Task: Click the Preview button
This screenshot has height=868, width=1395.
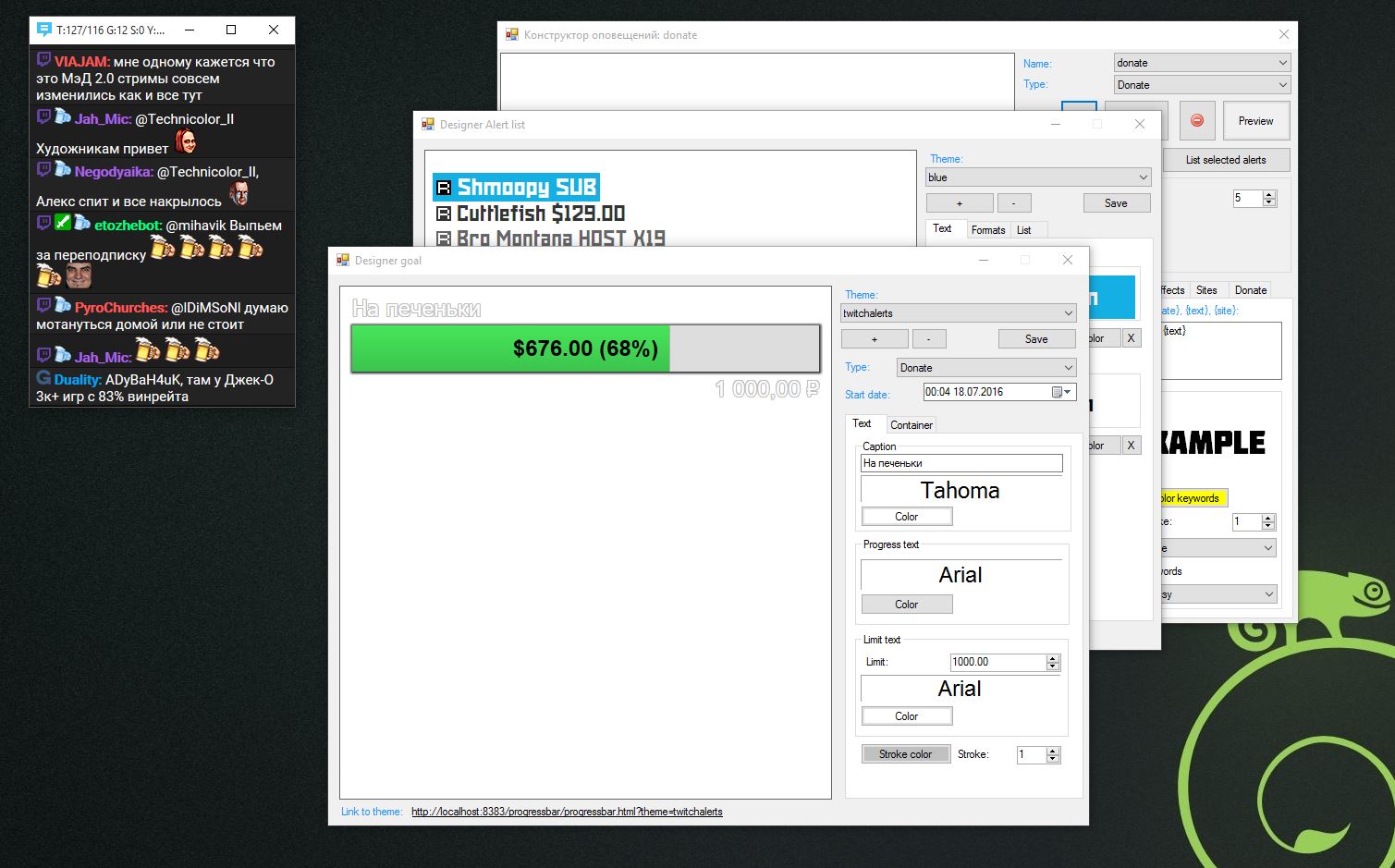Action: [x=1254, y=120]
